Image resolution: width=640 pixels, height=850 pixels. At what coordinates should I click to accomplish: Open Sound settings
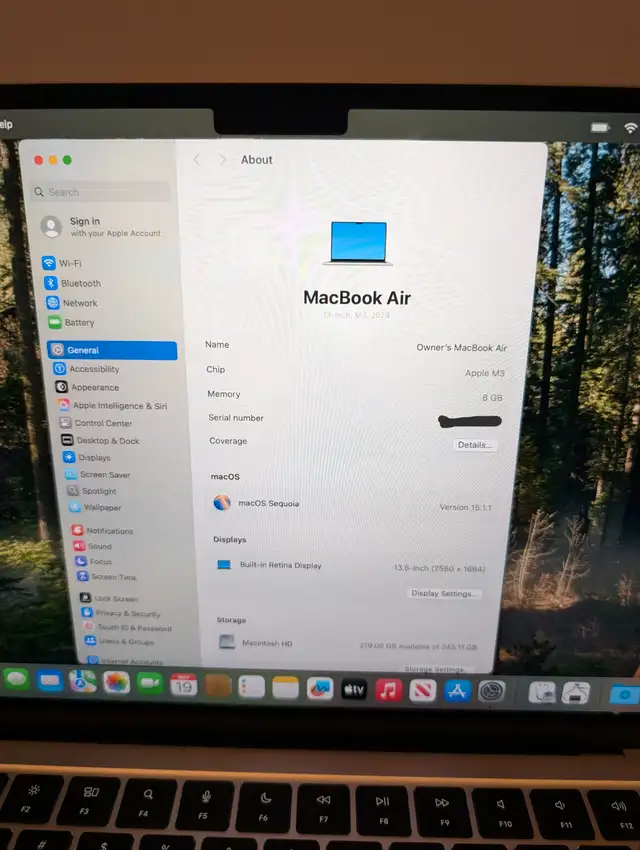[93, 546]
